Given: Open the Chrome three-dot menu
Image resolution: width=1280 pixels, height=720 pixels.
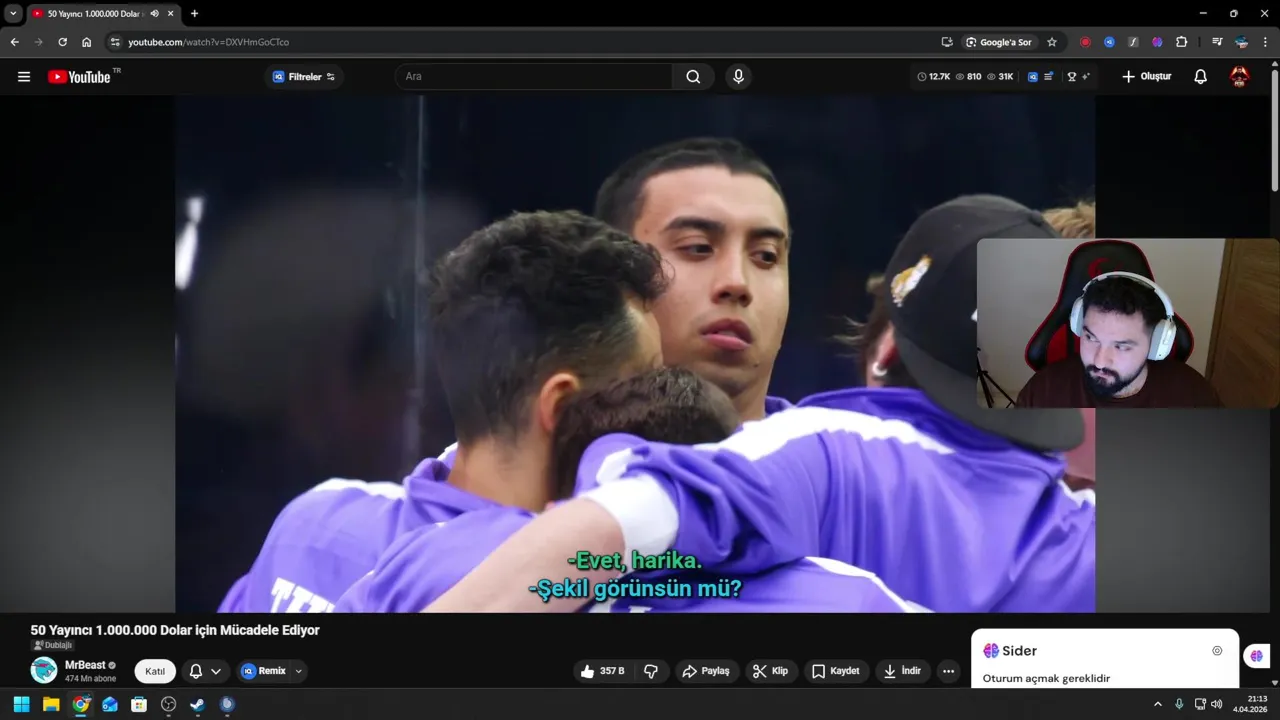Looking at the screenshot, I should (x=1265, y=42).
